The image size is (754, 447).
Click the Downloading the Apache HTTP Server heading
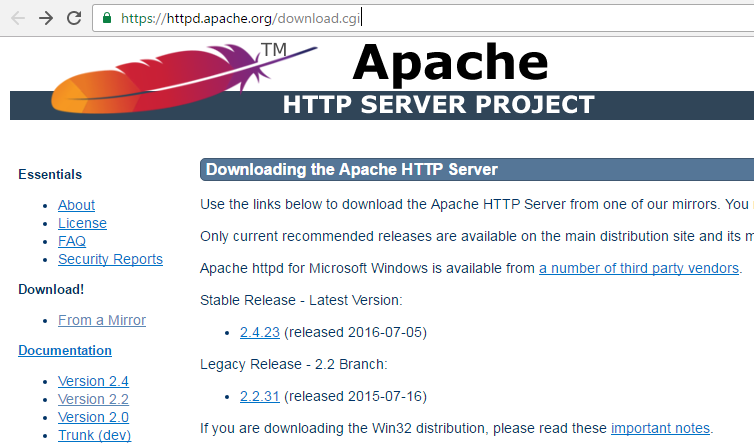[352, 170]
